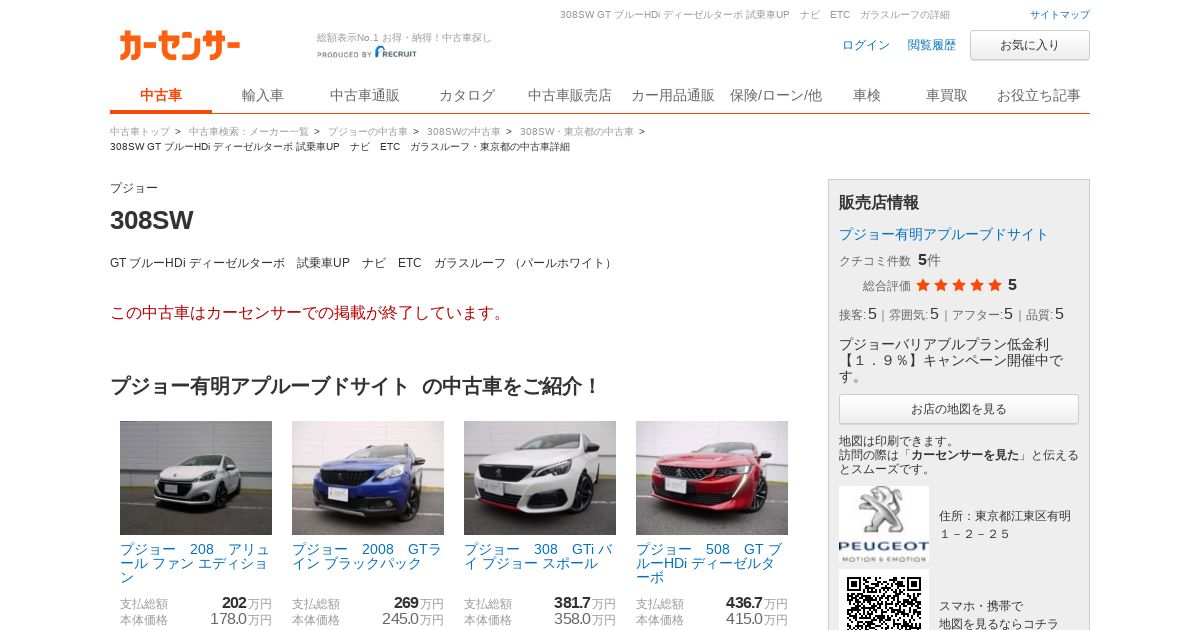Click the 販売店情報 panel heading
The image size is (1200, 630).
coord(879,202)
